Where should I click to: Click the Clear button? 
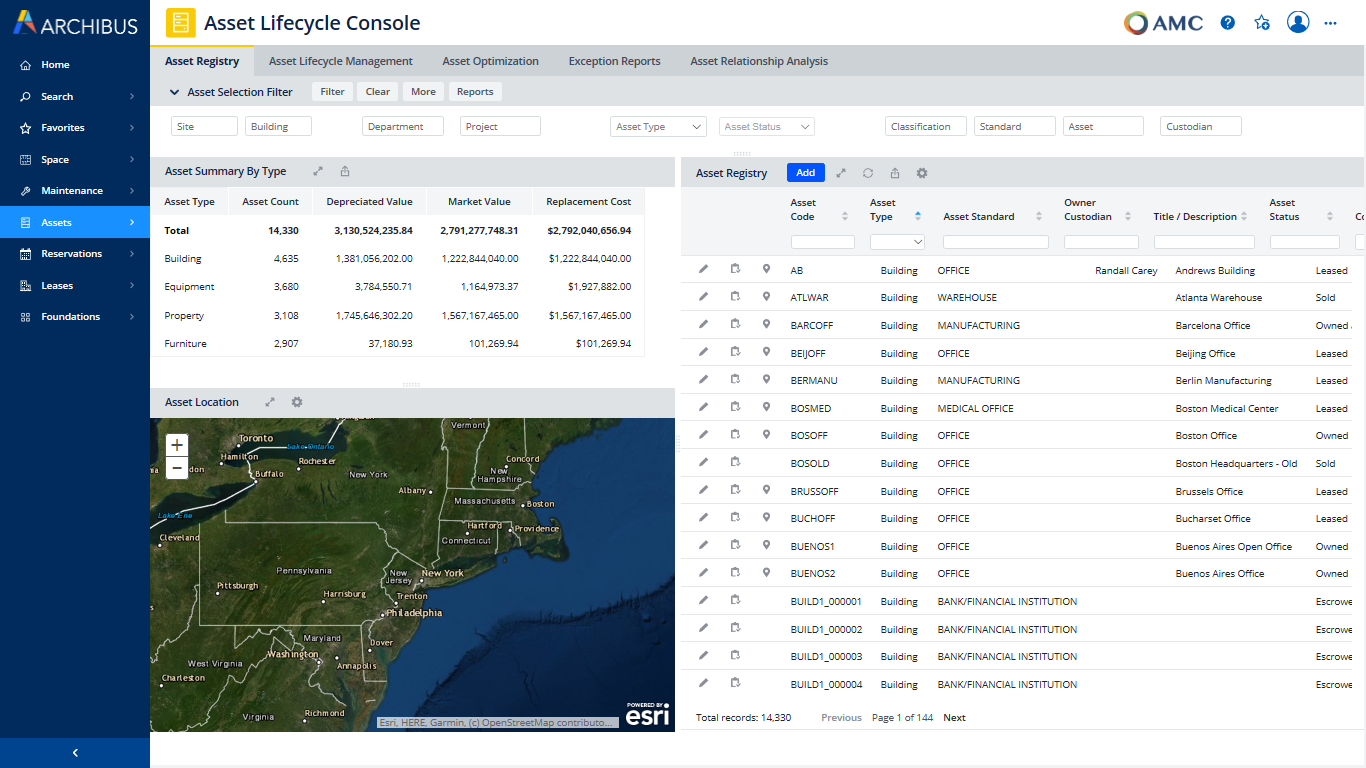[x=378, y=91]
